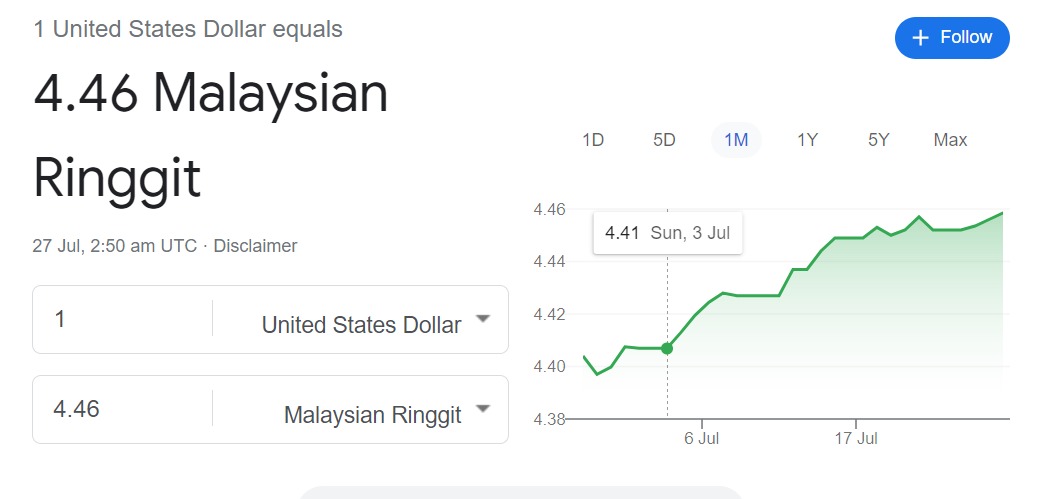Click the 17 Jul axis label
The image size is (1041, 499).
856,439
